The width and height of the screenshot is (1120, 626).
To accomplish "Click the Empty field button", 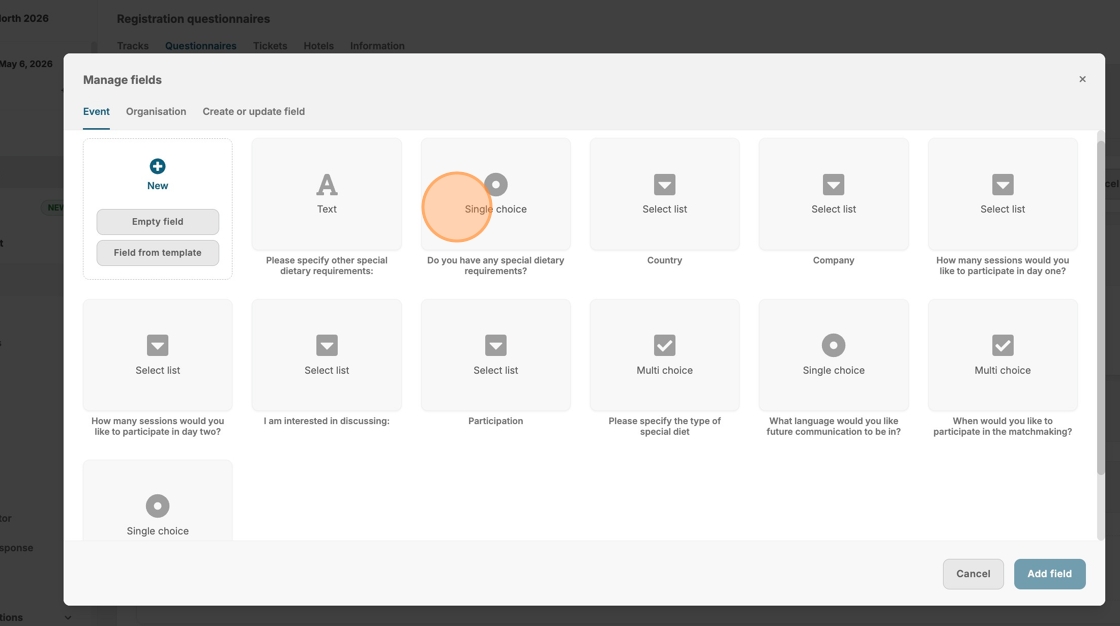I will tap(158, 222).
